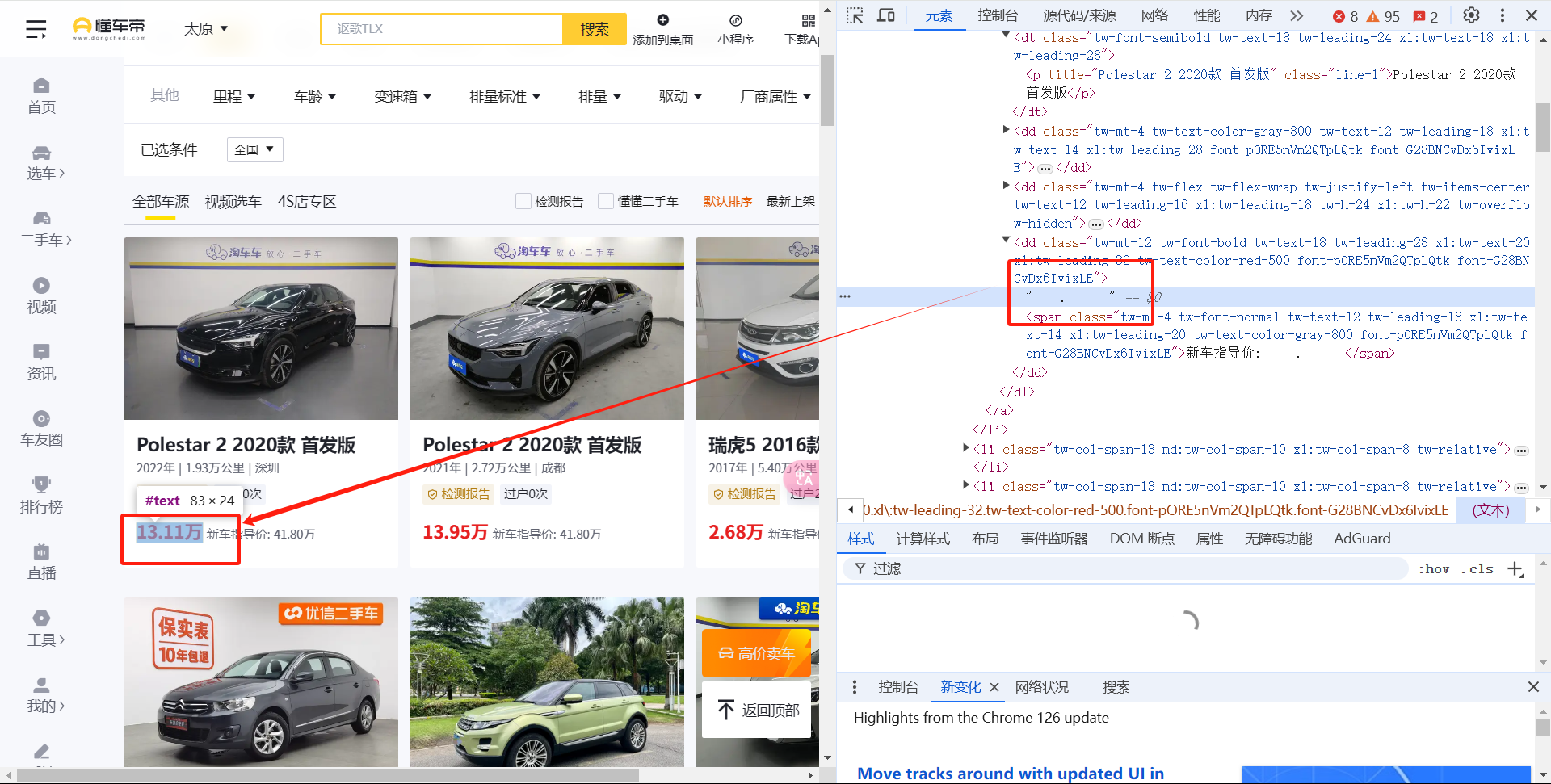
Task: Click the 首页 home icon in sidebar
Action: click(41, 86)
